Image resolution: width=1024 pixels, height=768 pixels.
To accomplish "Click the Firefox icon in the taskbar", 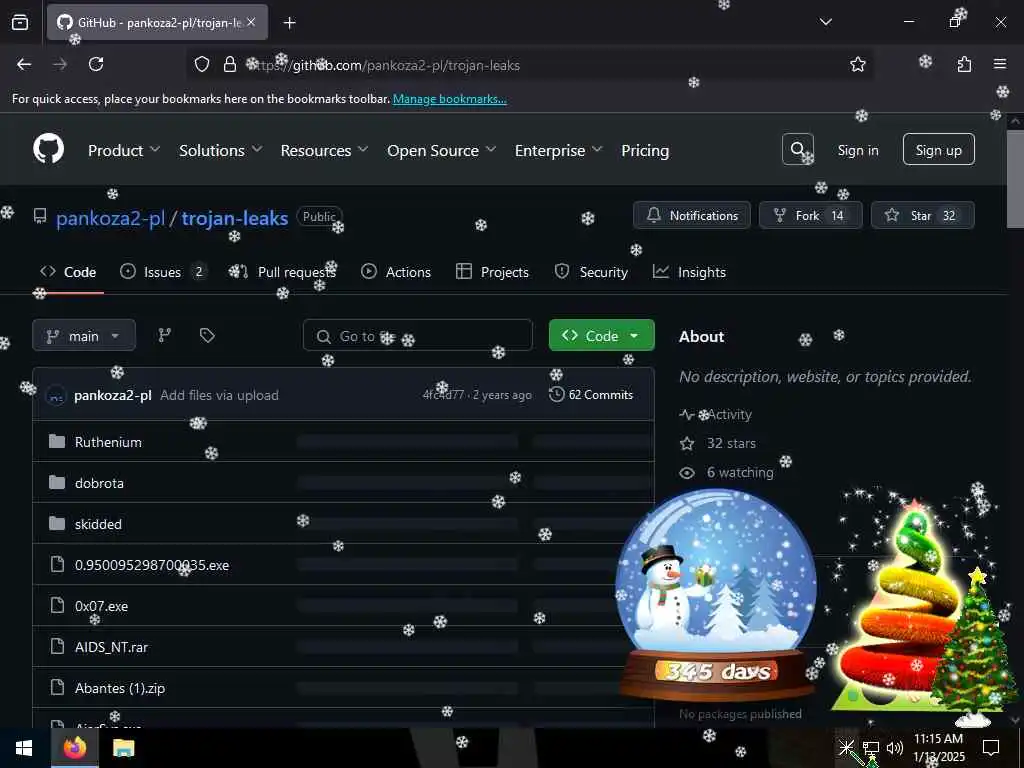I will click(x=74, y=748).
